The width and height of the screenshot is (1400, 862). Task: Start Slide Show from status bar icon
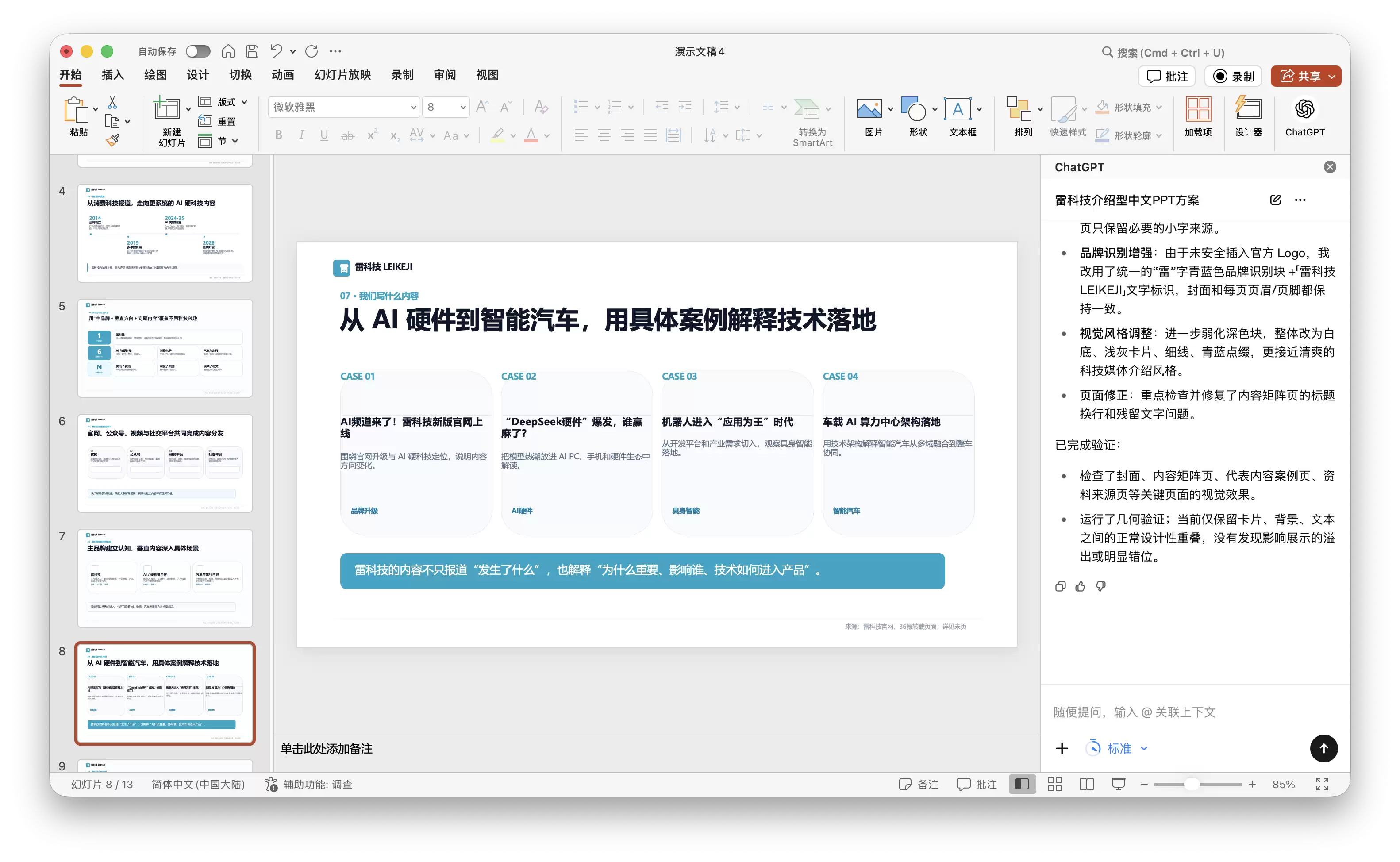pyautogui.click(x=1119, y=785)
